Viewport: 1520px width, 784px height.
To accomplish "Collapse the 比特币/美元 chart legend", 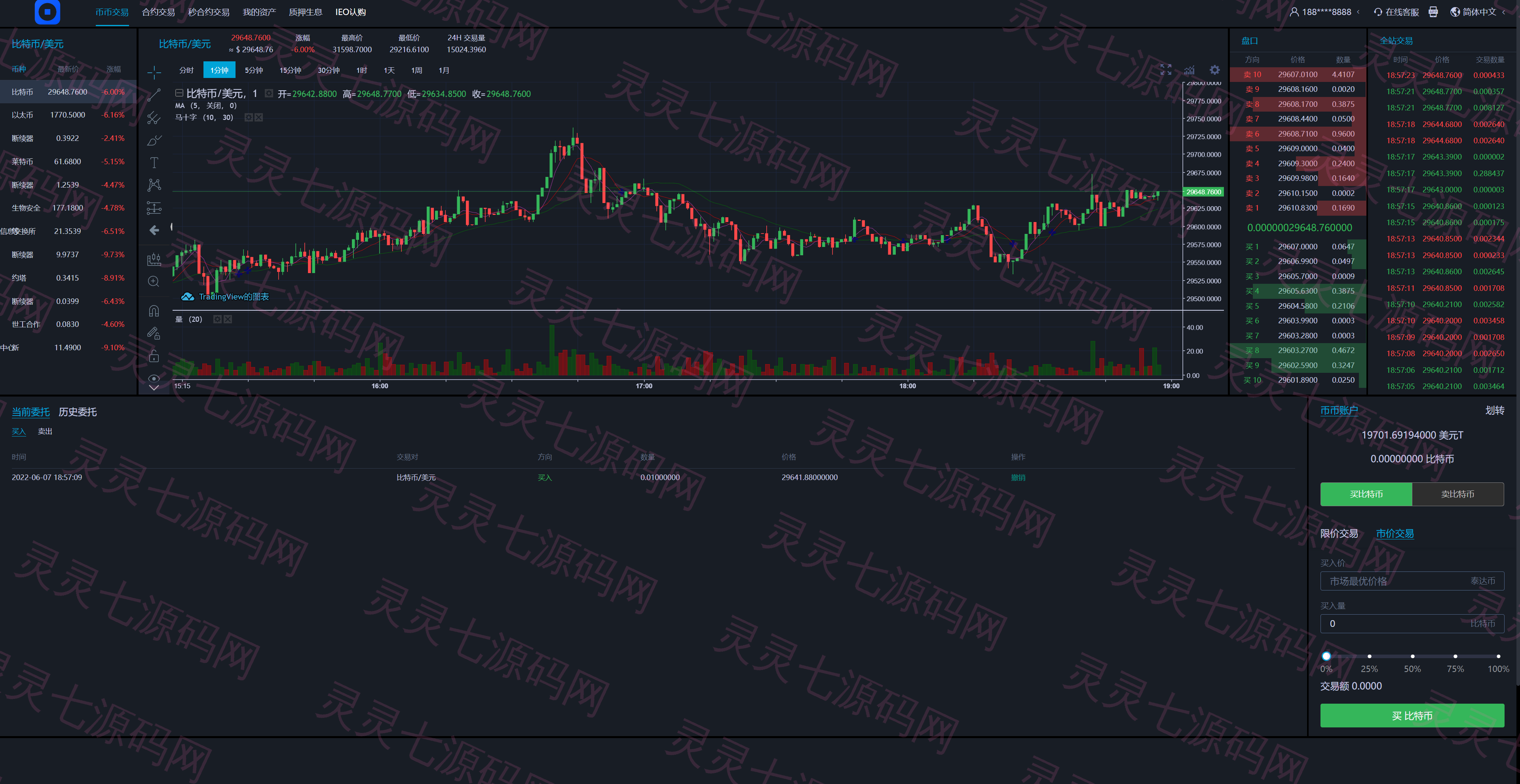I will click(x=179, y=93).
